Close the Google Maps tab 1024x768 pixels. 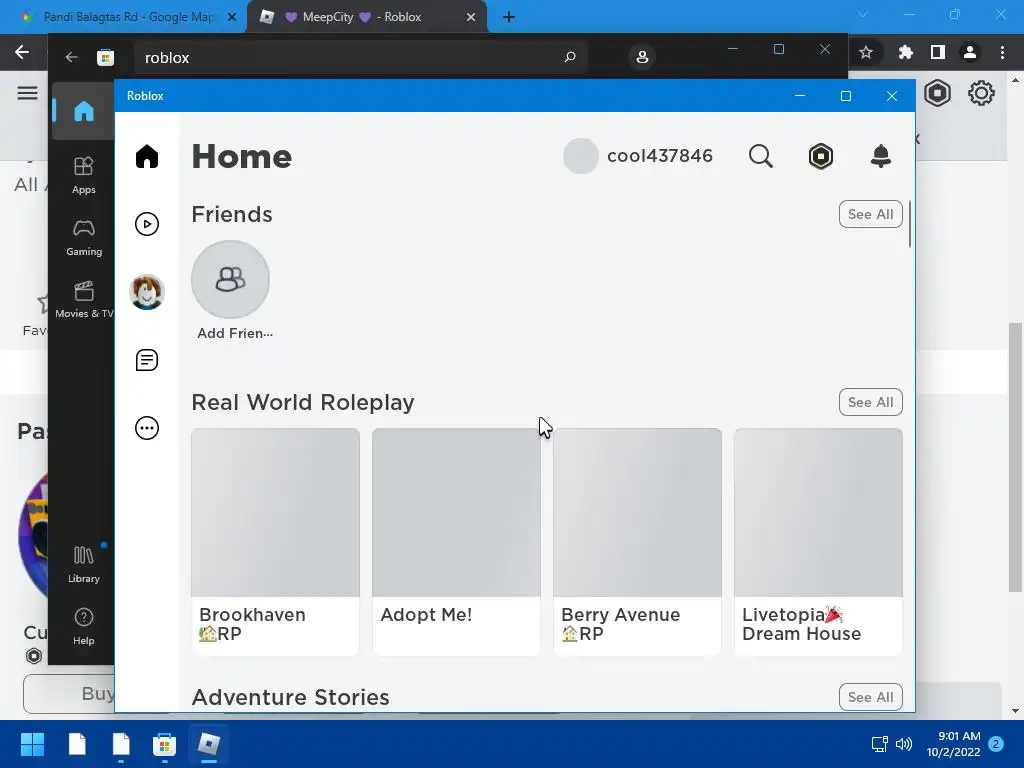(232, 18)
